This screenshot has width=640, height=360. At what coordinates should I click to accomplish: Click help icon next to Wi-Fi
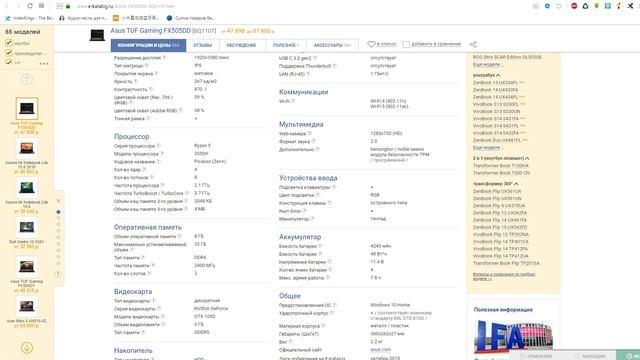[x=293, y=101]
